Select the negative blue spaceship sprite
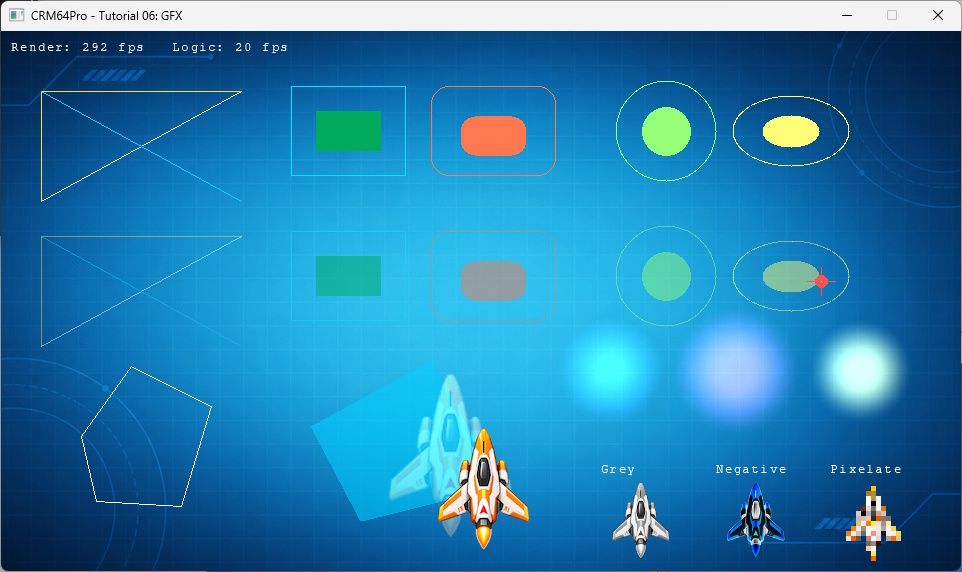962x572 pixels. tap(756, 520)
